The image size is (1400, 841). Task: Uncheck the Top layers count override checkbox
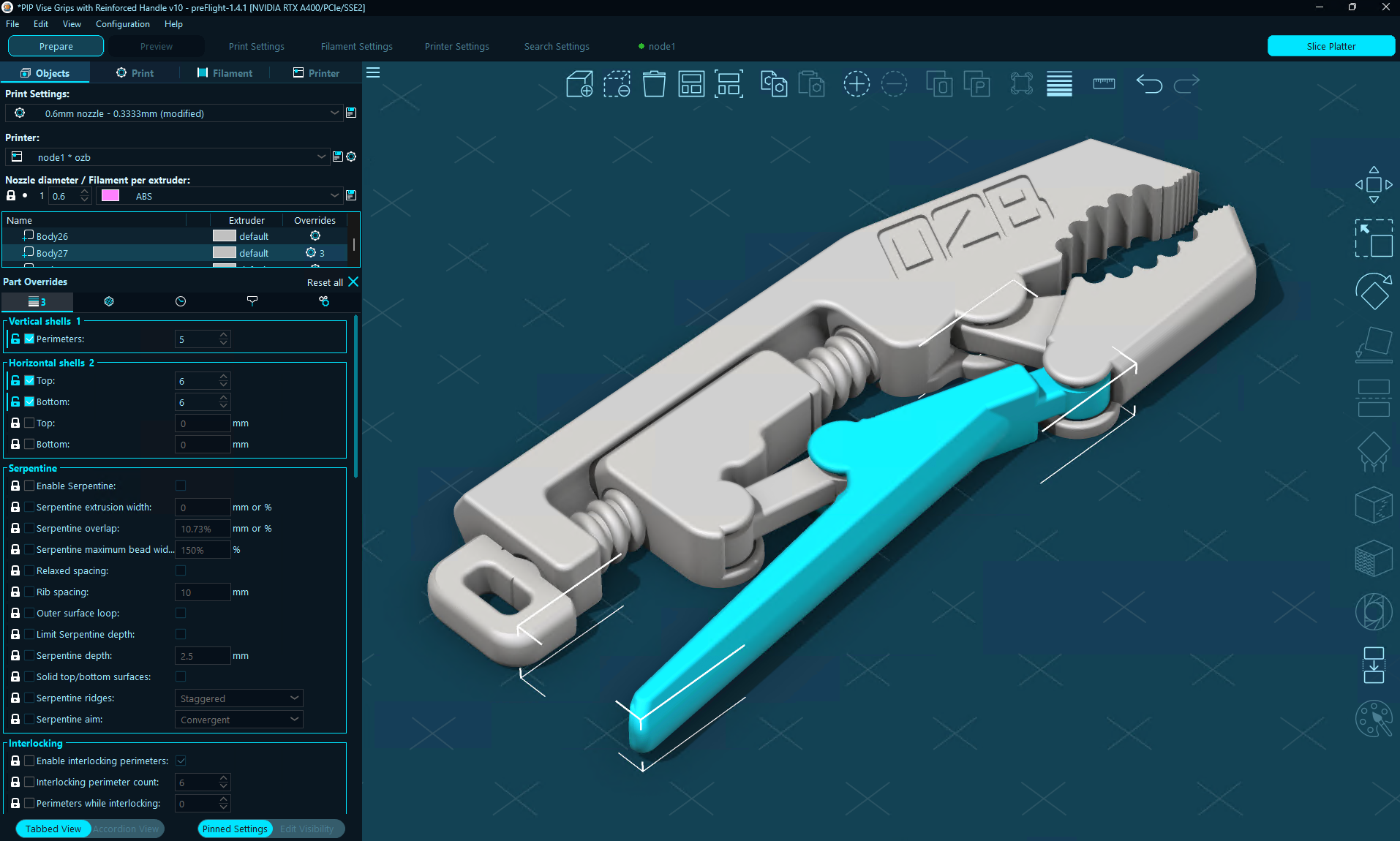(29, 380)
